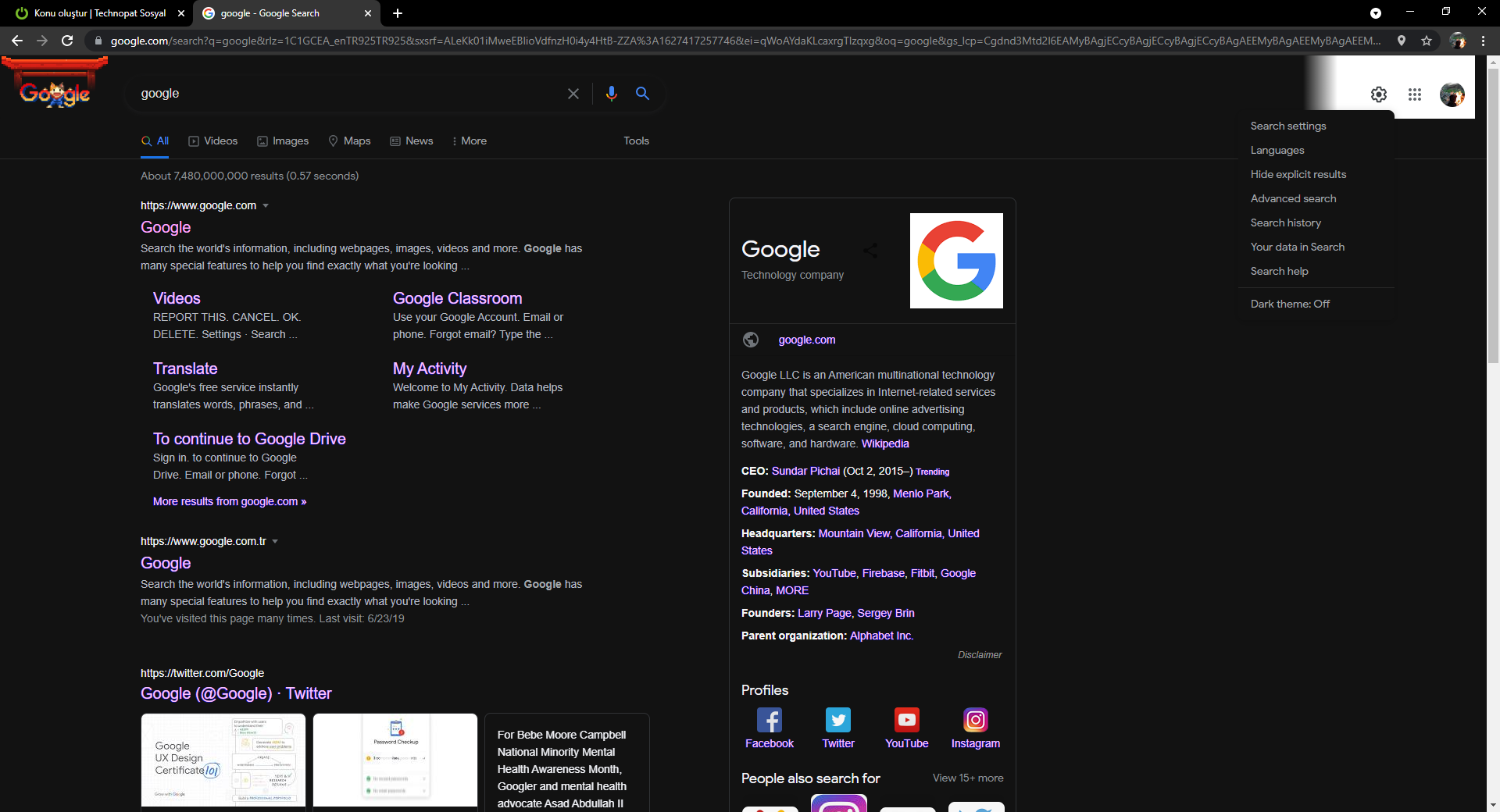Click Chrome tab search dropdown button
The height and width of the screenshot is (812, 1500).
[x=1376, y=13]
